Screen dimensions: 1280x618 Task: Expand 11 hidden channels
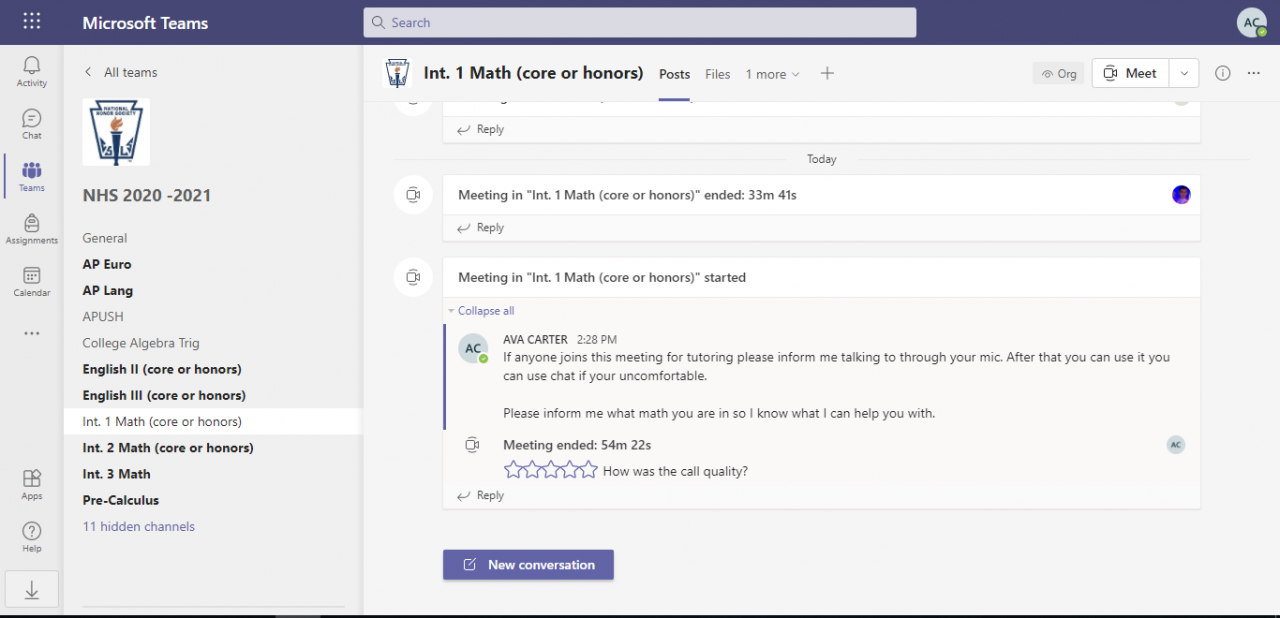pos(139,526)
